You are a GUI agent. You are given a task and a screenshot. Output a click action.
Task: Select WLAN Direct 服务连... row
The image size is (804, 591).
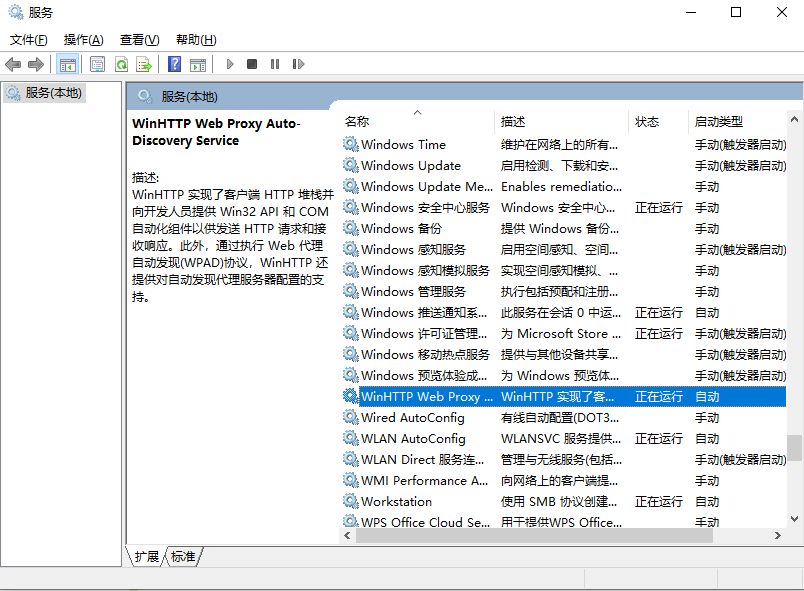click(563, 460)
